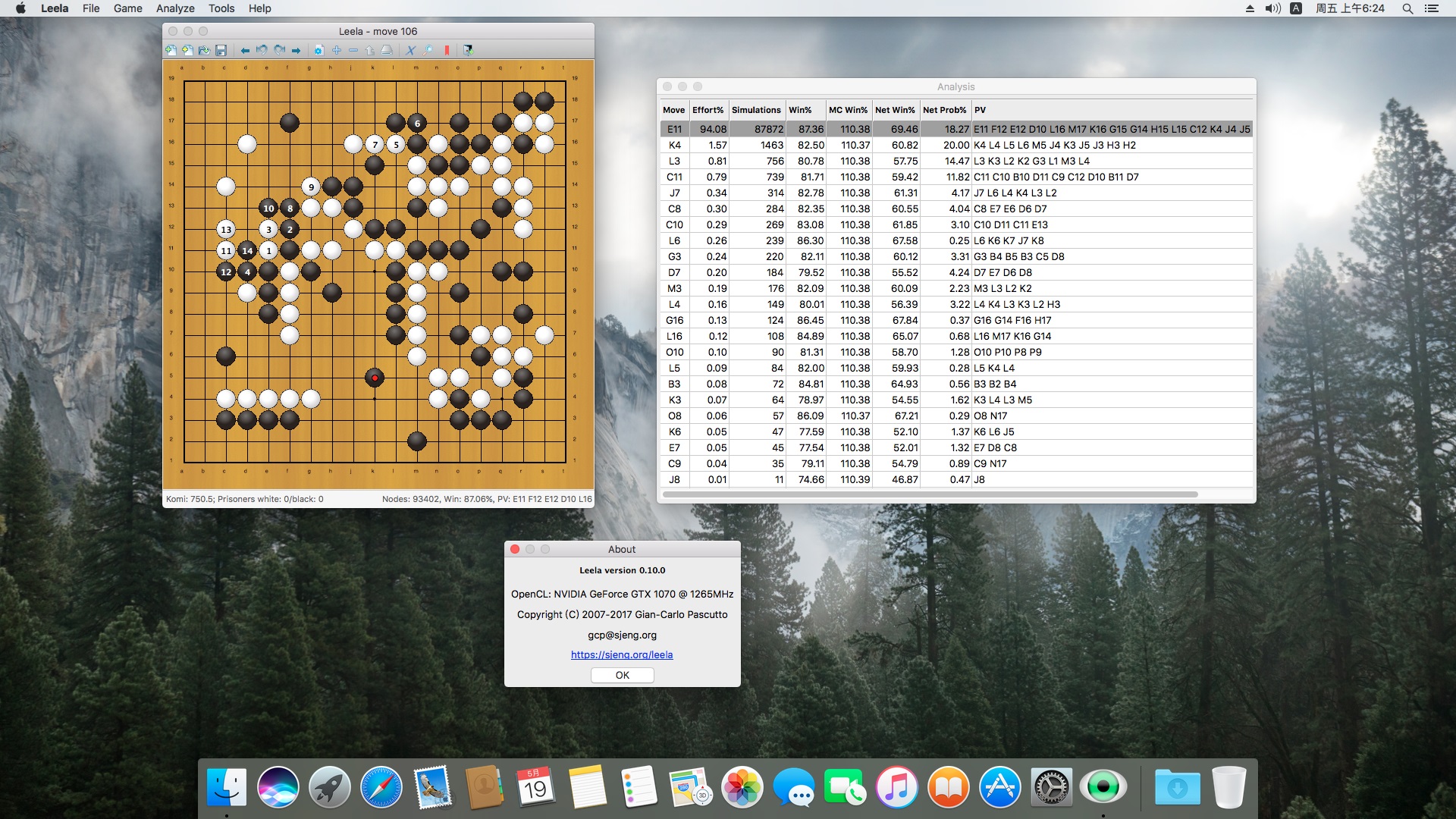The width and height of the screenshot is (1456, 819).
Task: Open the Help menu
Action: click(260, 8)
